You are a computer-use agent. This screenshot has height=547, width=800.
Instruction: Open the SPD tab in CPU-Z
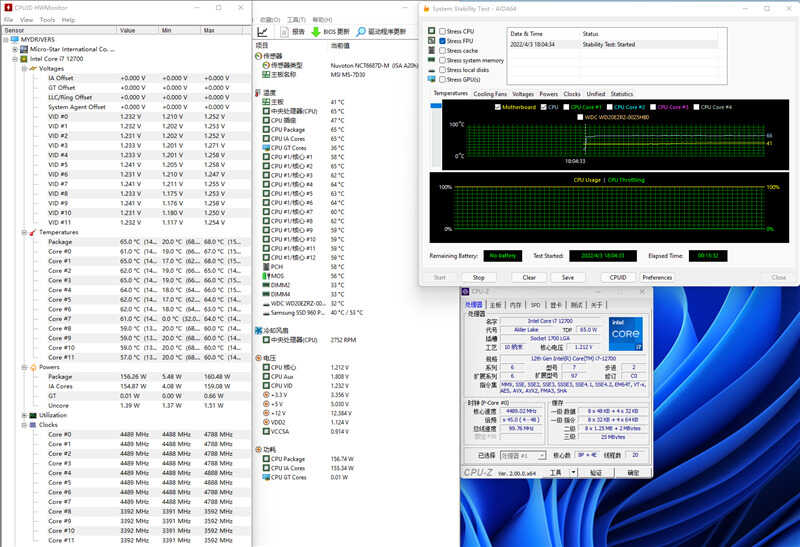coord(535,305)
